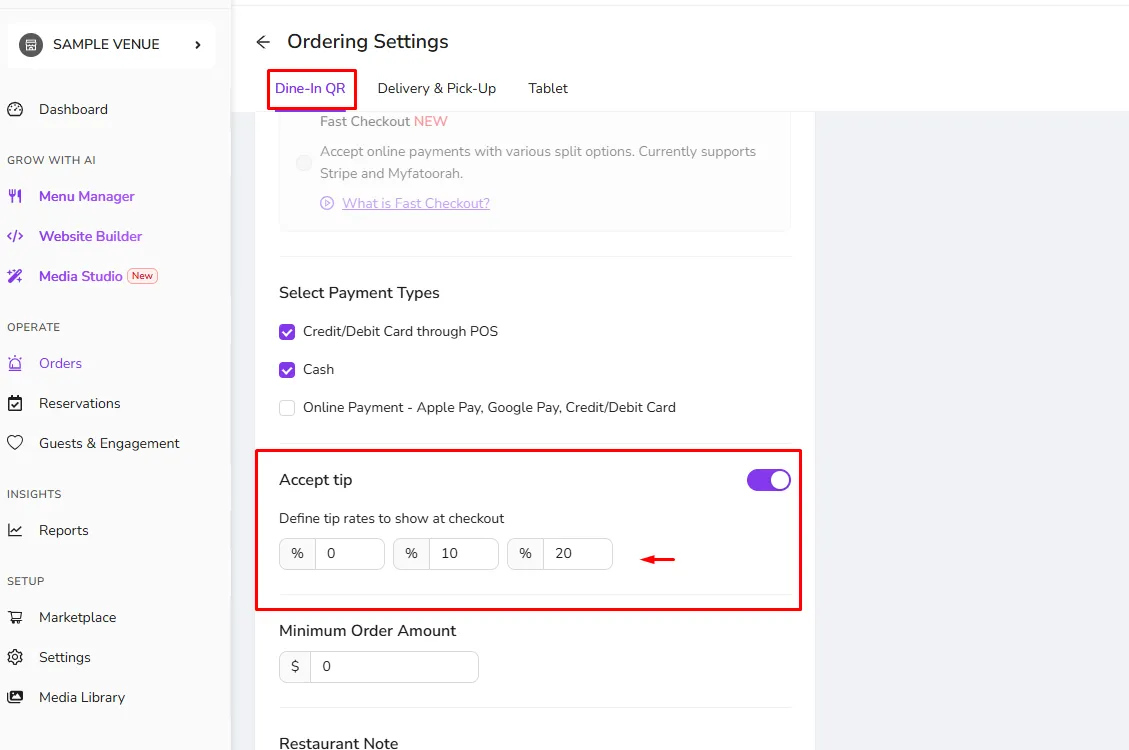
Task: Click the Reservations calendar icon
Action: [15, 403]
